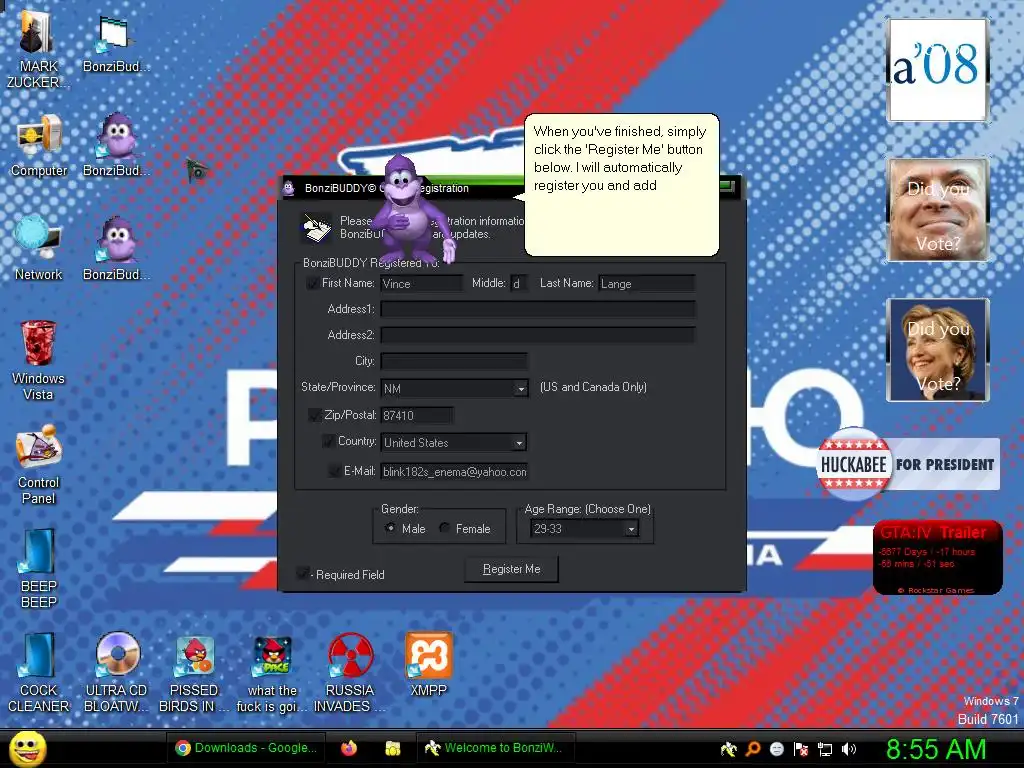
Task: Click the Hillary 'Did you Vote?' gadget
Action: pos(937,349)
